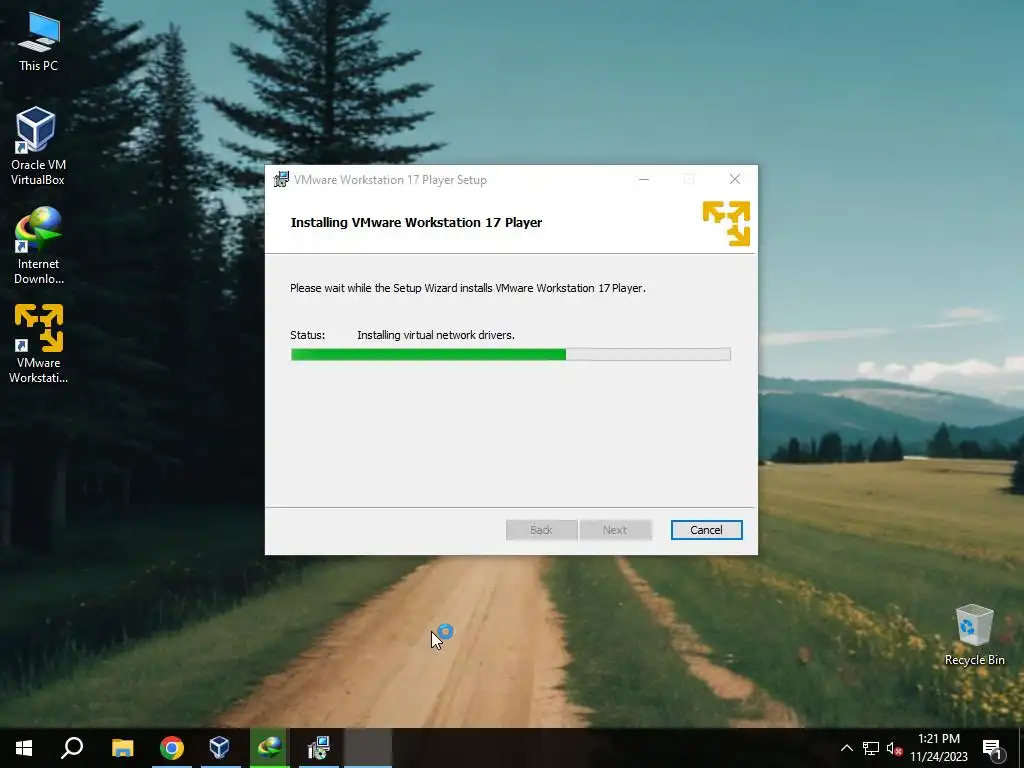
Task: Click the 'Installing VMware Workstation 17 Player' heading
Action: 416,222
